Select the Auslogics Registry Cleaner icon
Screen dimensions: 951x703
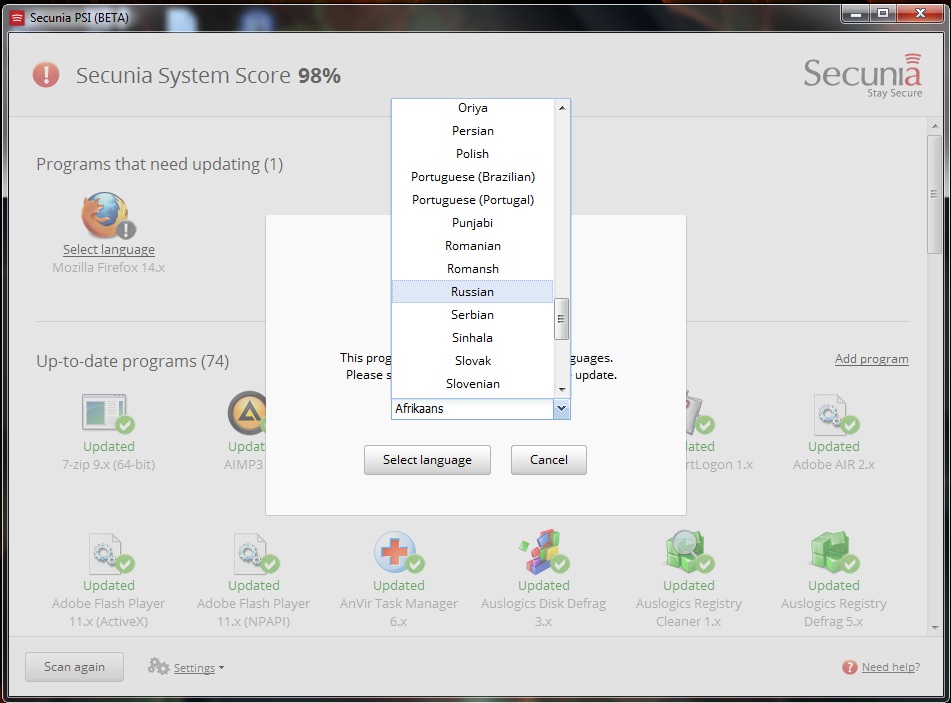pos(690,552)
